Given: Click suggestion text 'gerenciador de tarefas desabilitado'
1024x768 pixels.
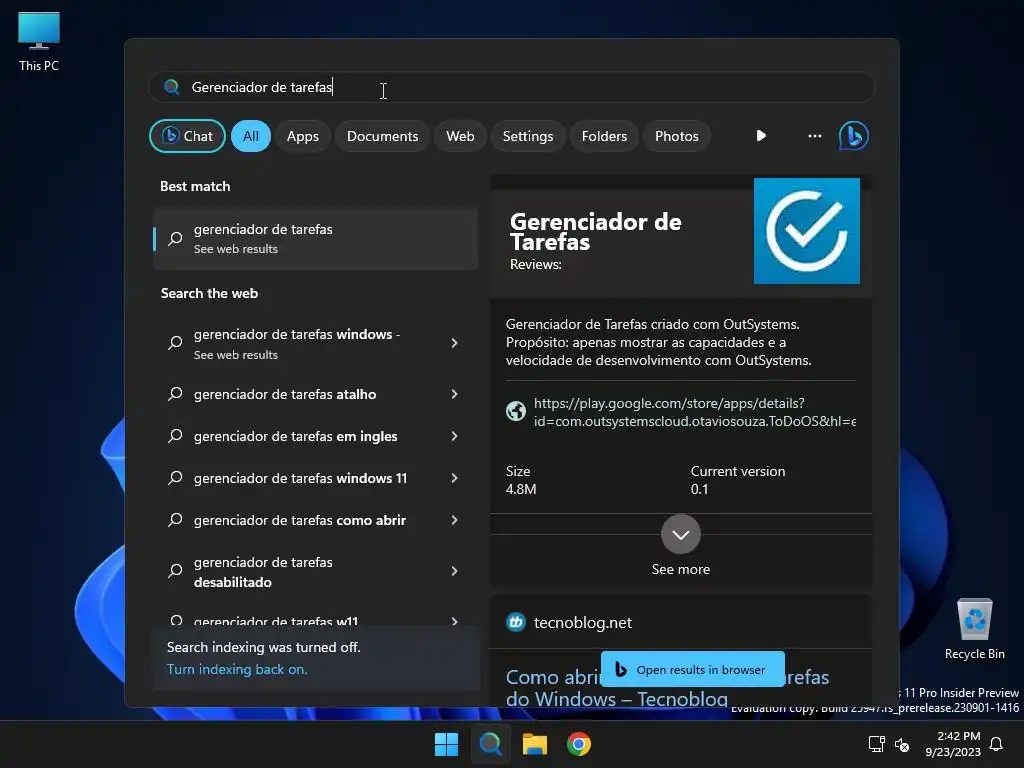Looking at the screenshot, I should (263, 571).
